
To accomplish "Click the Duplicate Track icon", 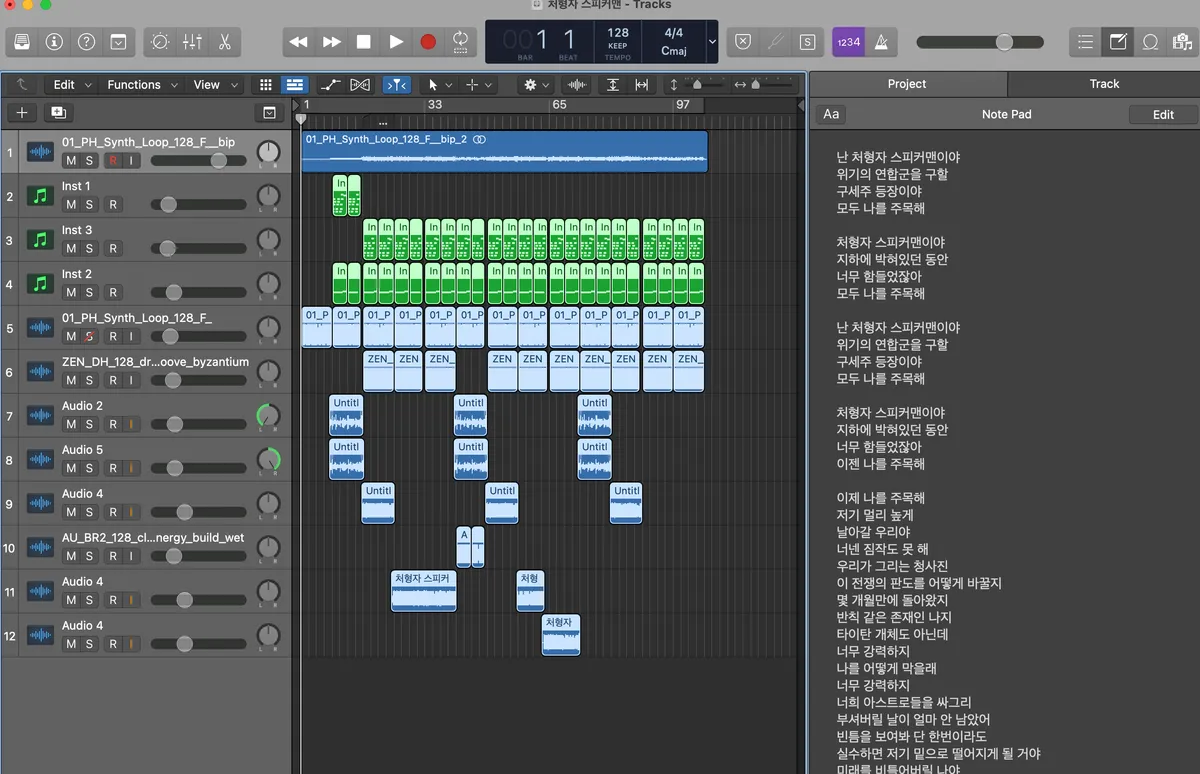I will (58, 113).
